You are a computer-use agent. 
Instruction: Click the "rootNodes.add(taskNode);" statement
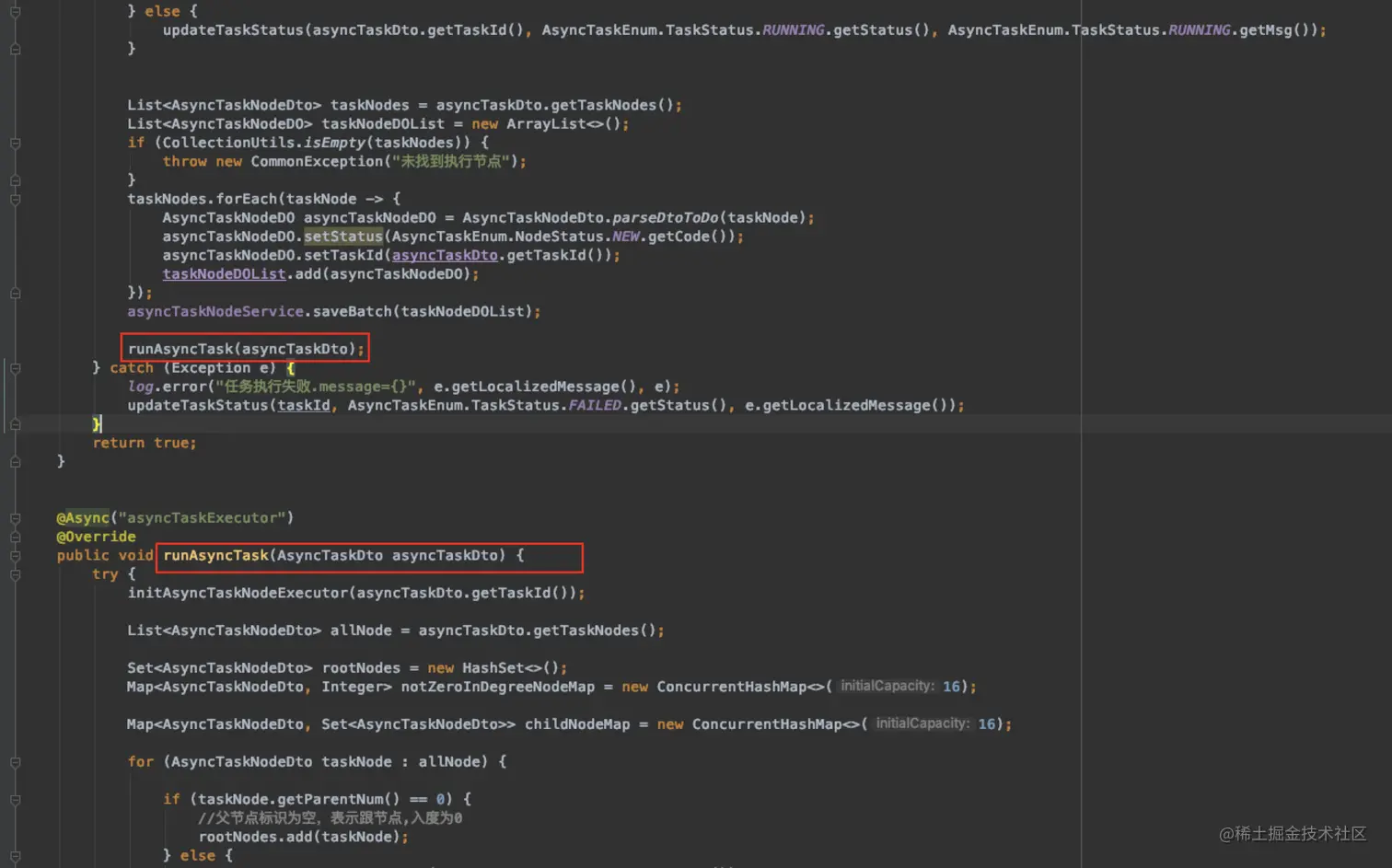(304, 837)
